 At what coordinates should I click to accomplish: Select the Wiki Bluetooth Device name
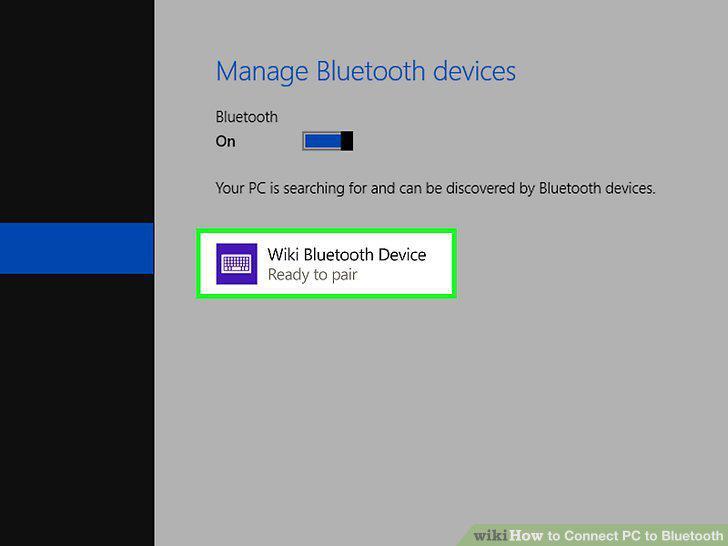point(347,254)
